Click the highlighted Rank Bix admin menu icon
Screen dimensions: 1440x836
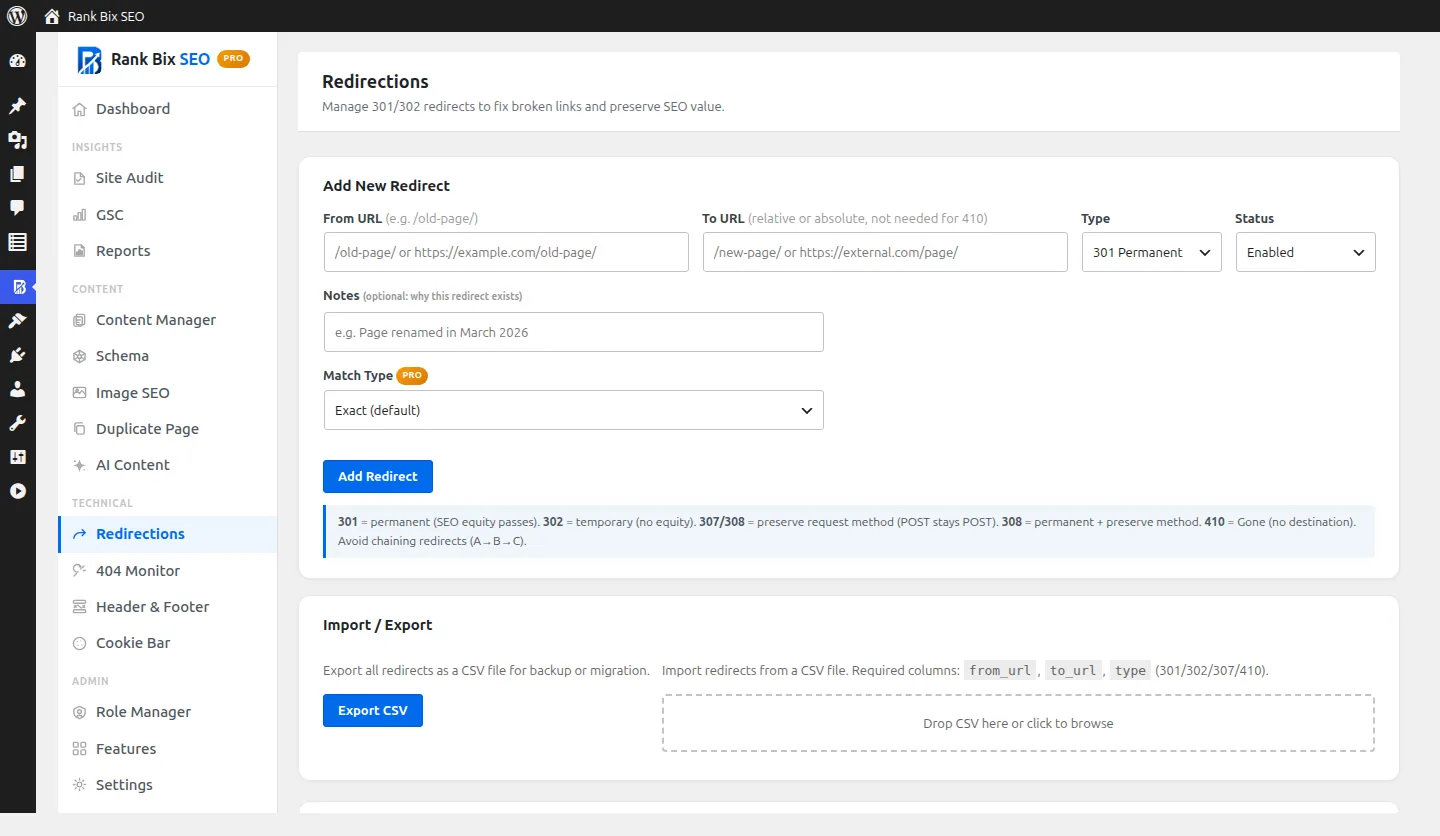coord(18,287)
